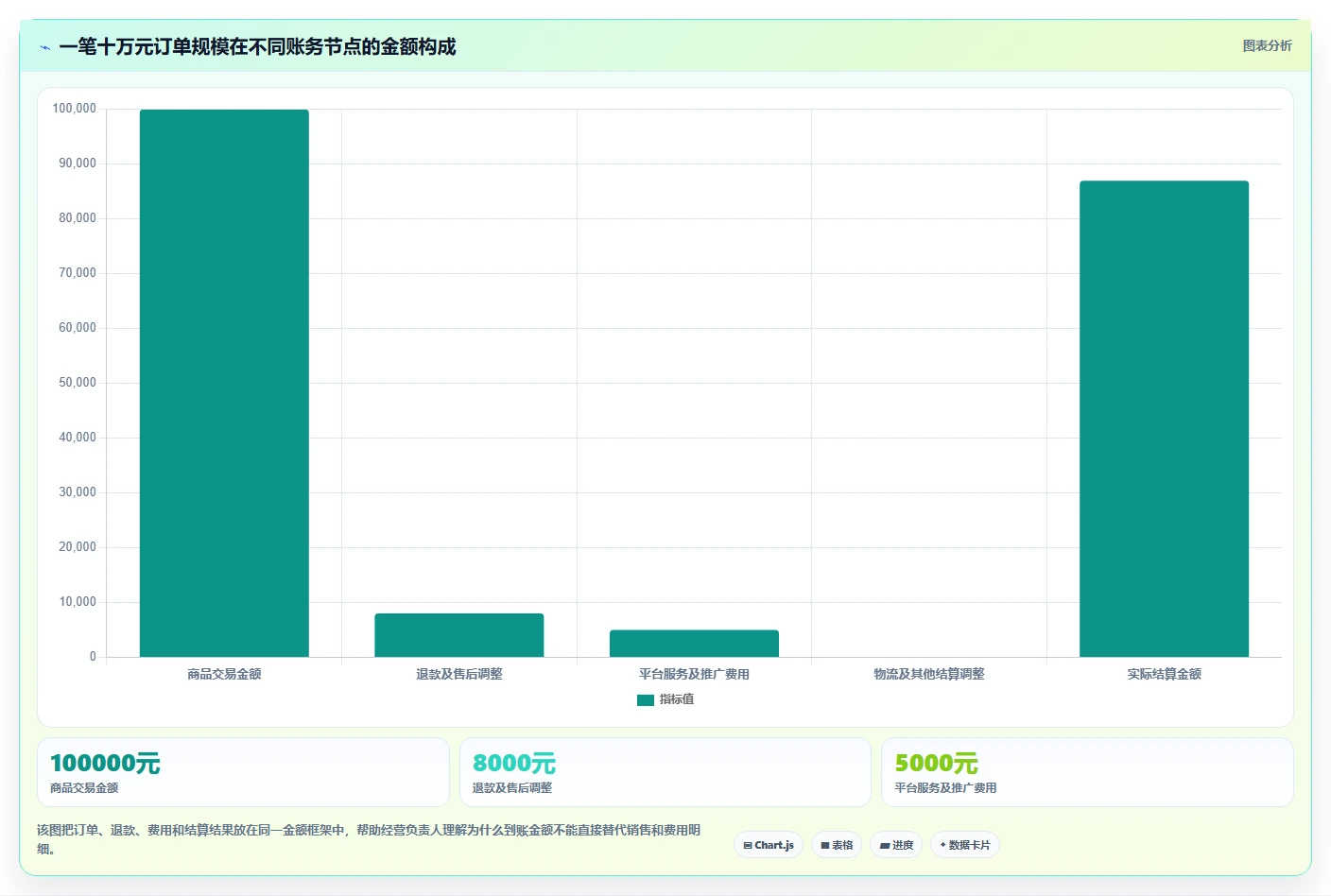The image size is (1331, 896).
Task: Click the 40,000 y-axis tick label
Action: pyautogui.click(x=78, y=438)
